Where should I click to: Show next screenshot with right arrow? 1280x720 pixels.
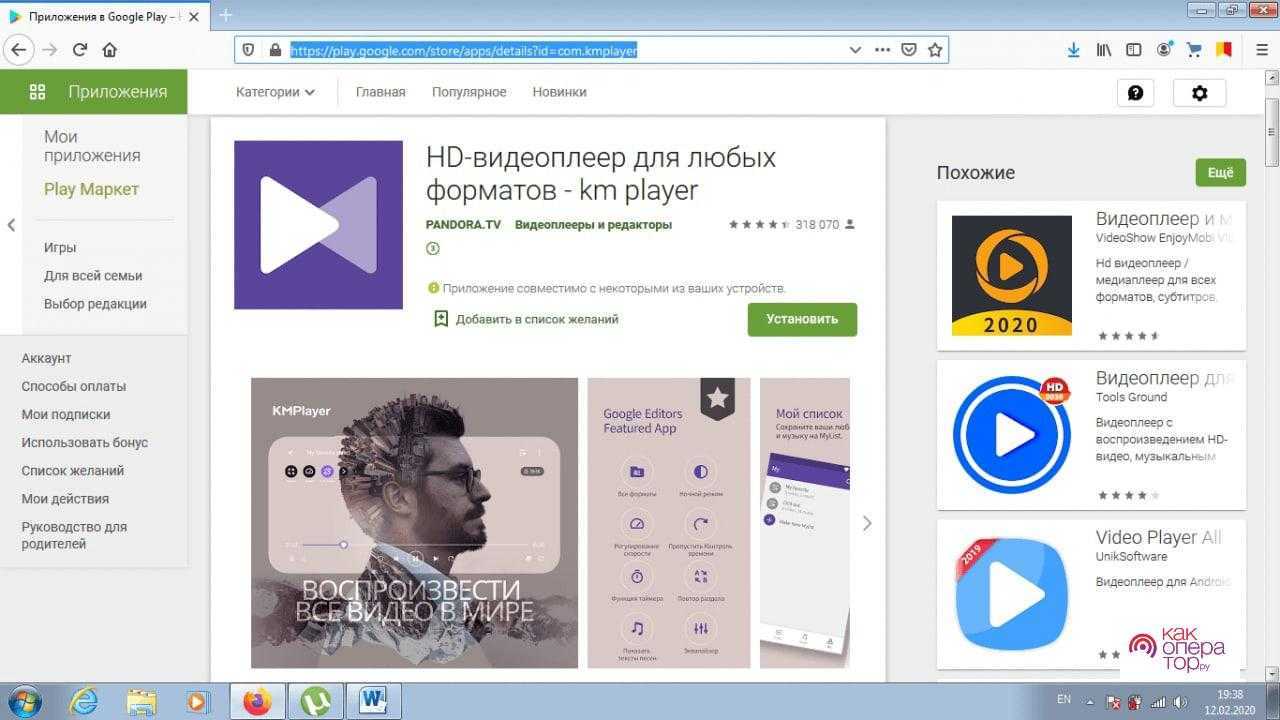point(867,523)
